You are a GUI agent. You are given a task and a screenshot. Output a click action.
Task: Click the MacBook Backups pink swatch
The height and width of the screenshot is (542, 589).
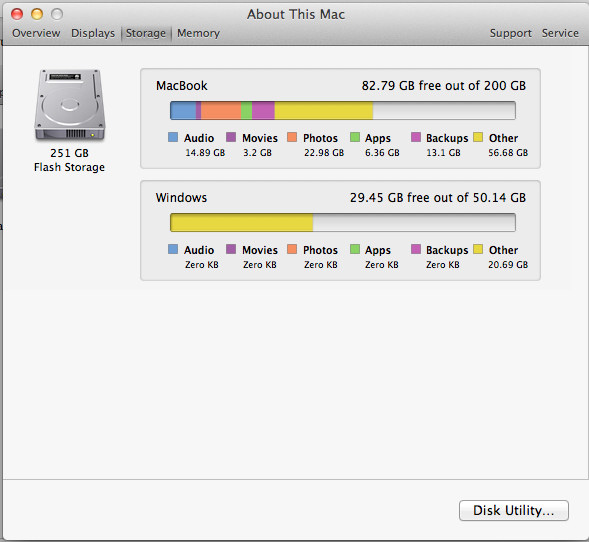pos(416,137)
